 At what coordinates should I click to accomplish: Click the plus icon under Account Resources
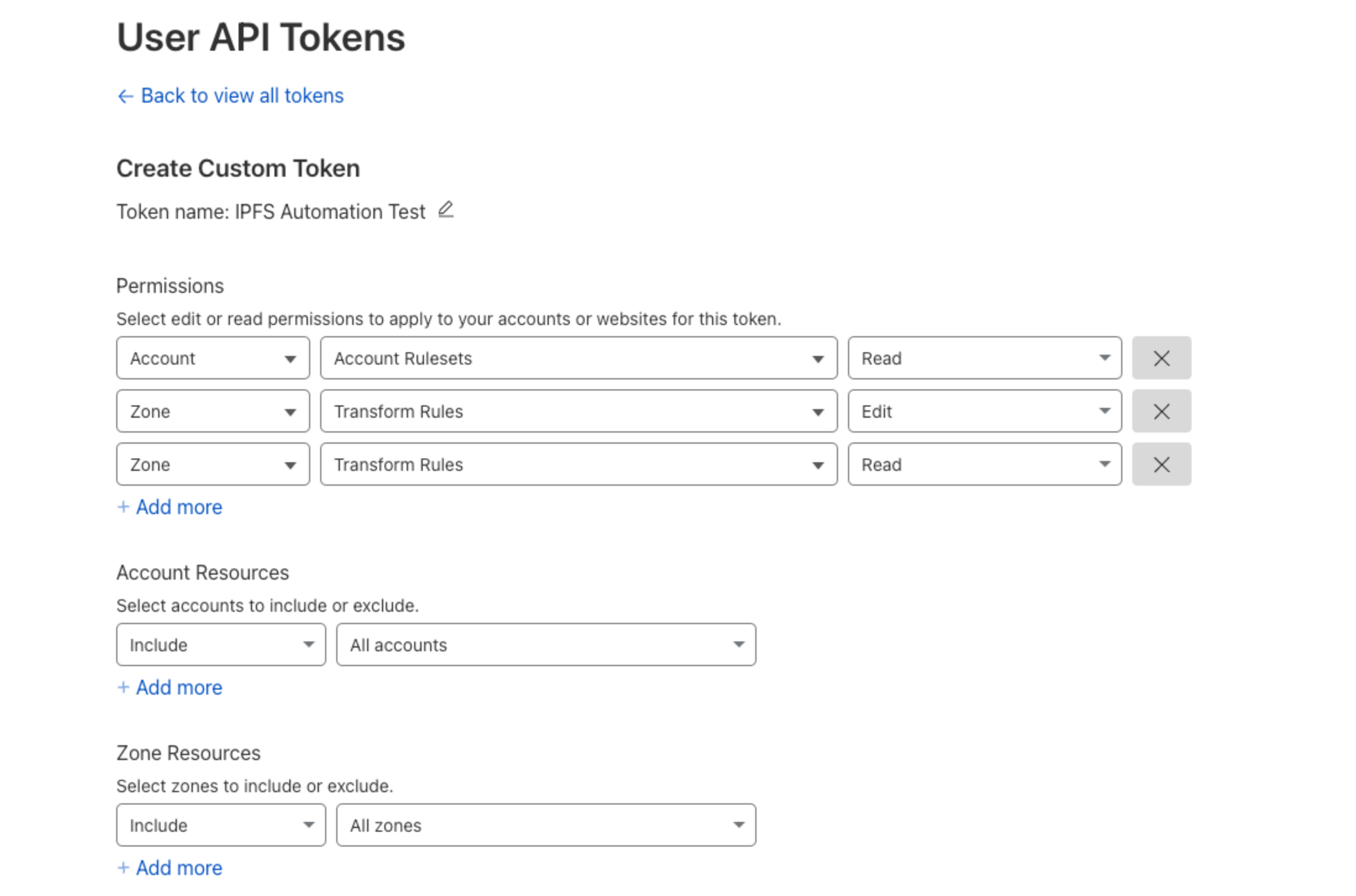(x=124, y=688)
